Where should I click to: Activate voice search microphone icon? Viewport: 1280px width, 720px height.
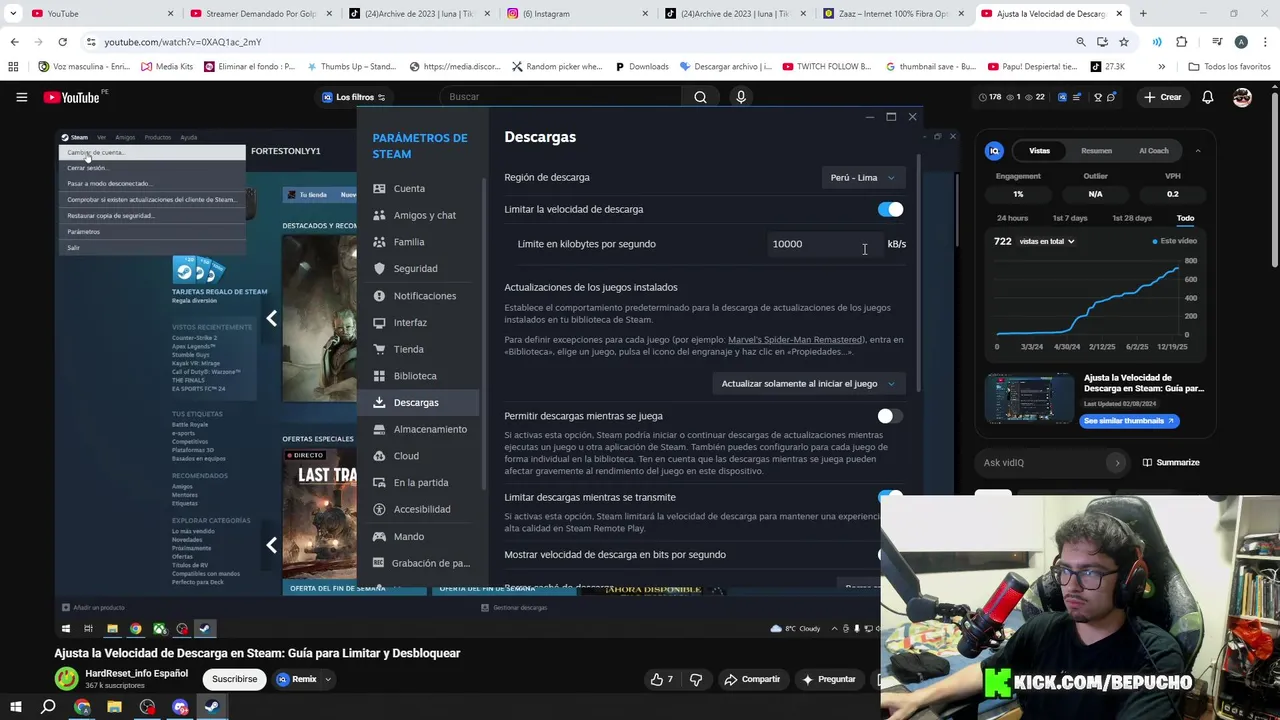click(x=741, y=97)
